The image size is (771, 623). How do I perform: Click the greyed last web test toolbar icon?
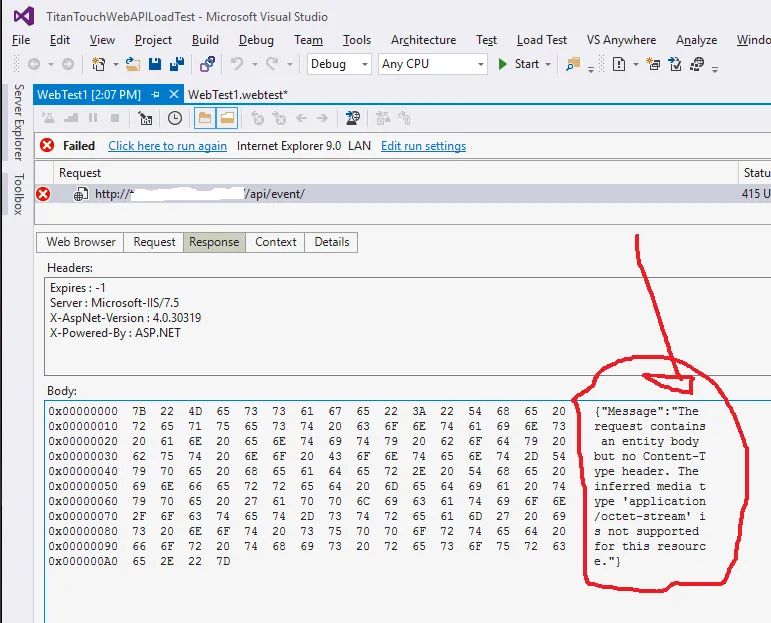[404, 118]
